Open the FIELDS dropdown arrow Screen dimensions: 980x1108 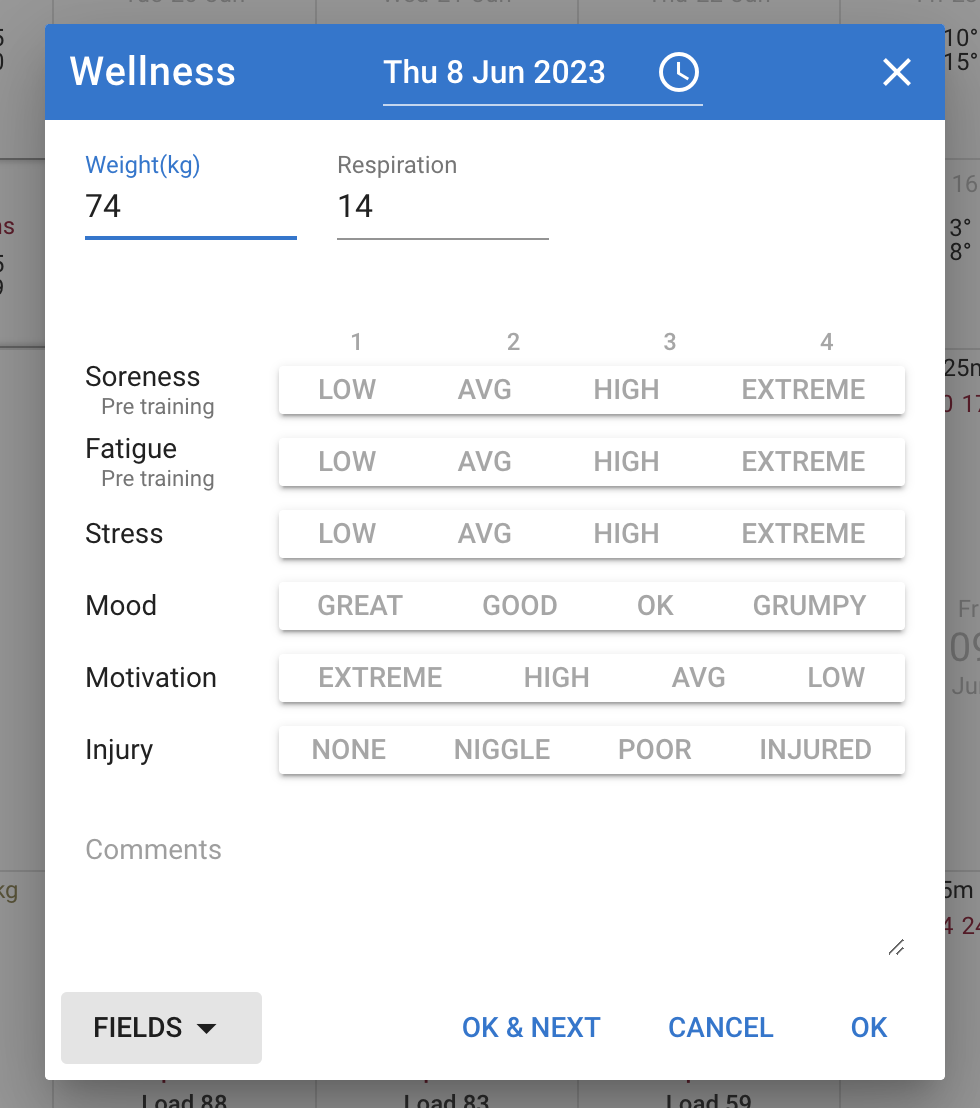pos(206,1028)
